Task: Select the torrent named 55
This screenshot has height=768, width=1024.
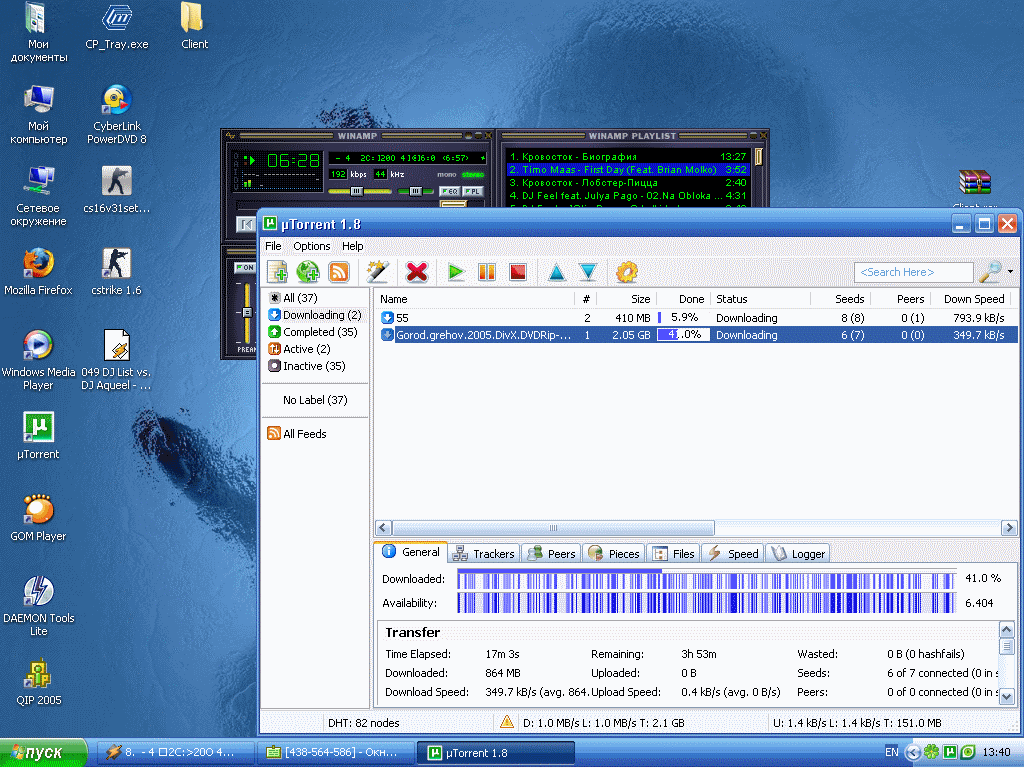Action: (696, 318)
